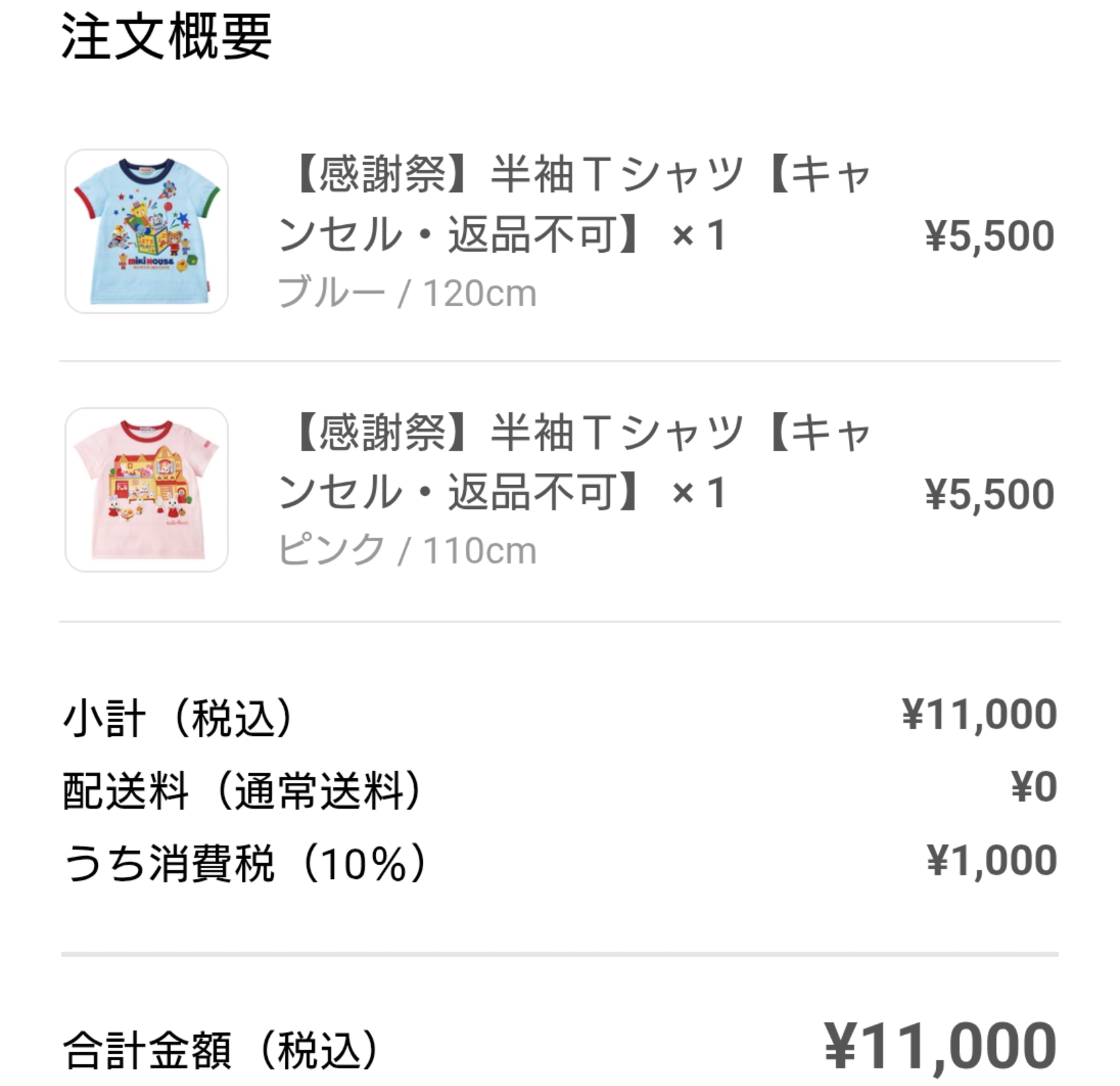Screen dimensions: 1120x1086
Task: Select the 注文概要 order summary heading
Action: (167, 37)
